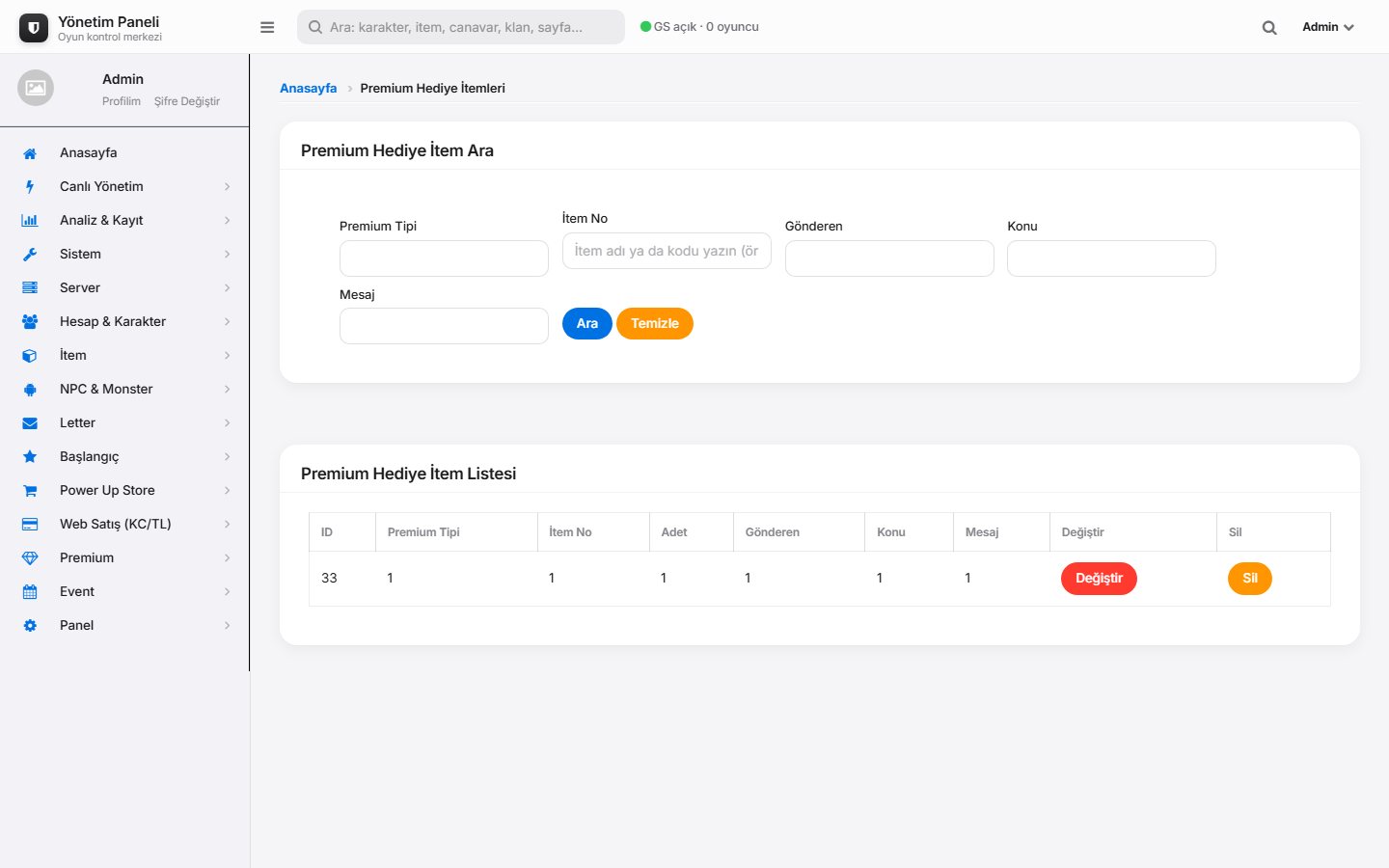Viewport: 1389px width, 868px height.
Task: Click the magnifier icon in top right
Action: click(1269, 28)
